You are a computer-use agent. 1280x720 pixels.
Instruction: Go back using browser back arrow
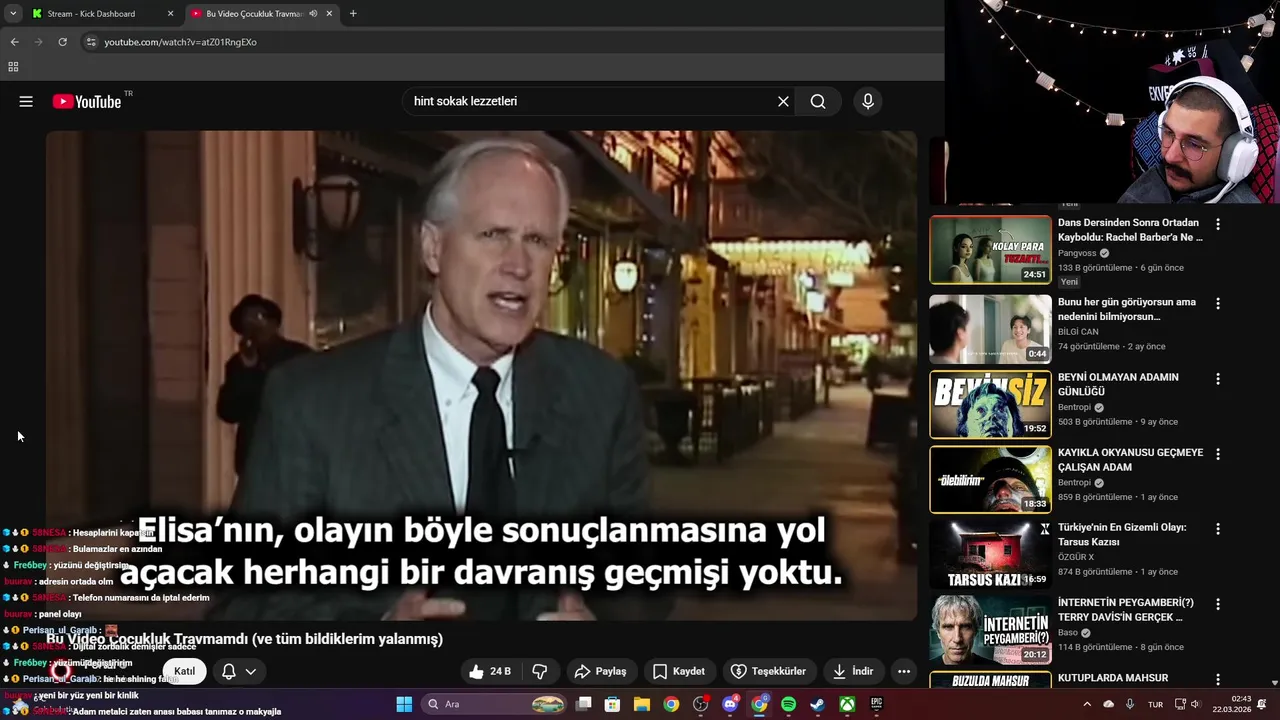tap(14, 42)
